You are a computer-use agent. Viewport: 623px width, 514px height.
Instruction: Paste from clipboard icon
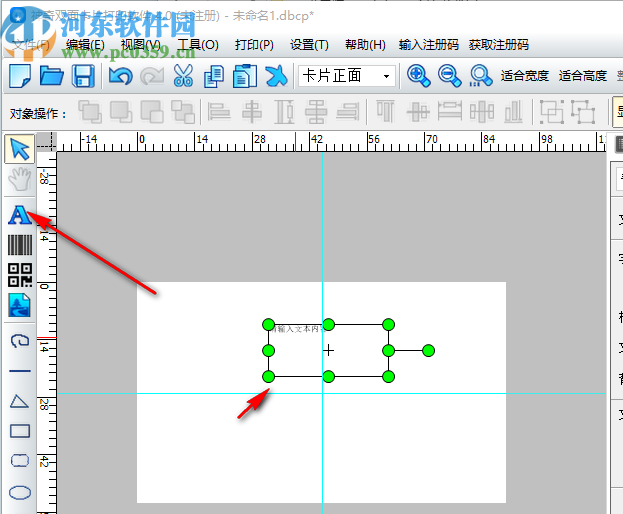[x=245, y=75]
